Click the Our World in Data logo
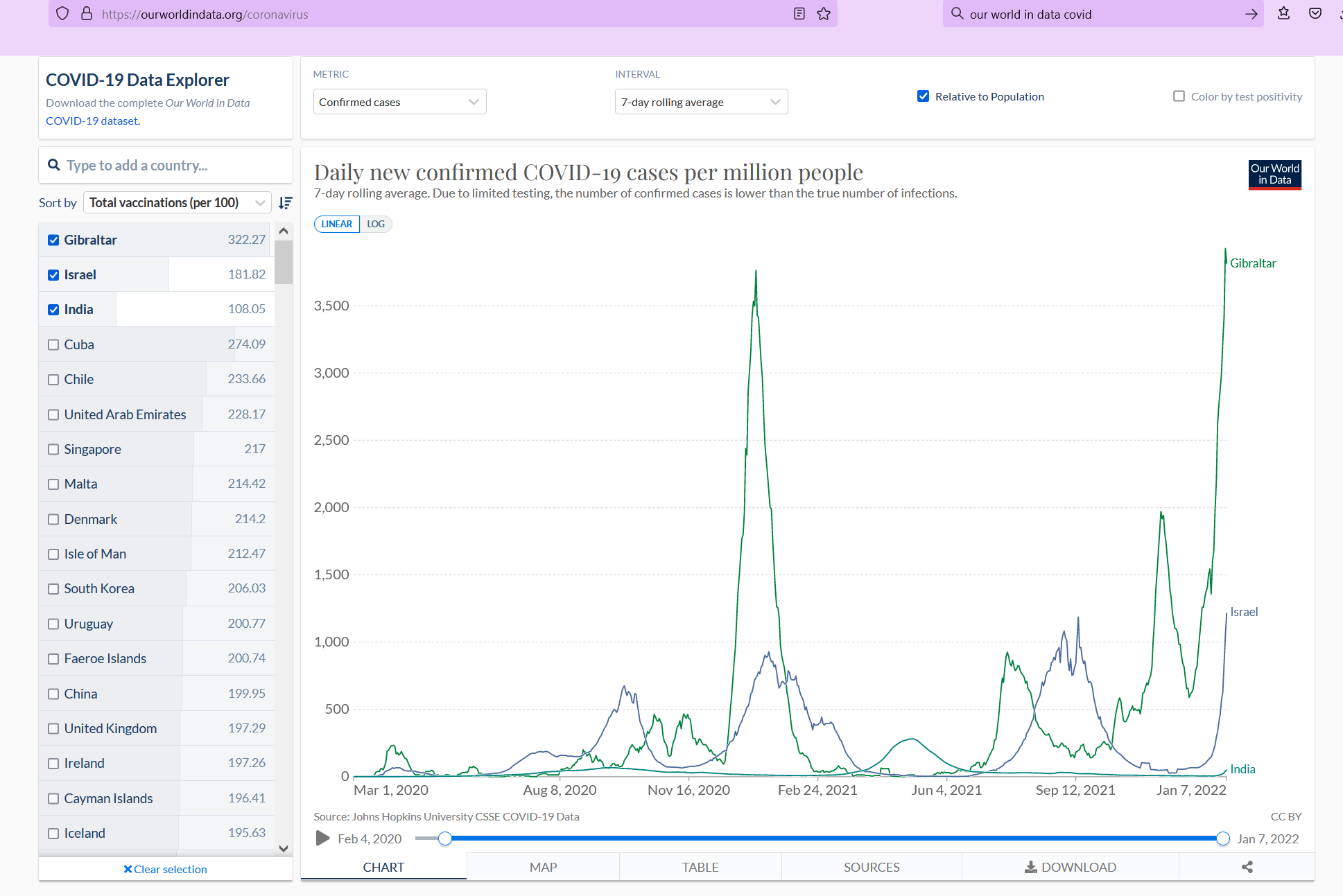 1274,175
